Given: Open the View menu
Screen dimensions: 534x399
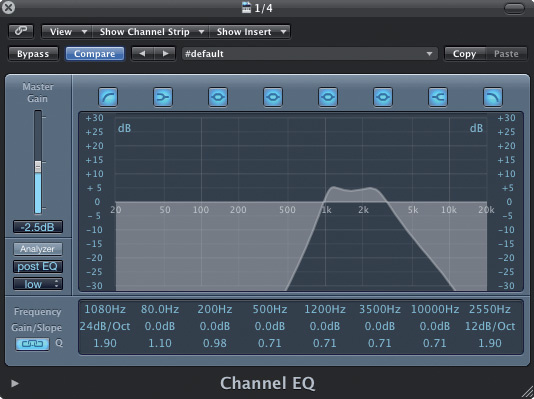Looking at the screenshot, I should click(67, 32).
